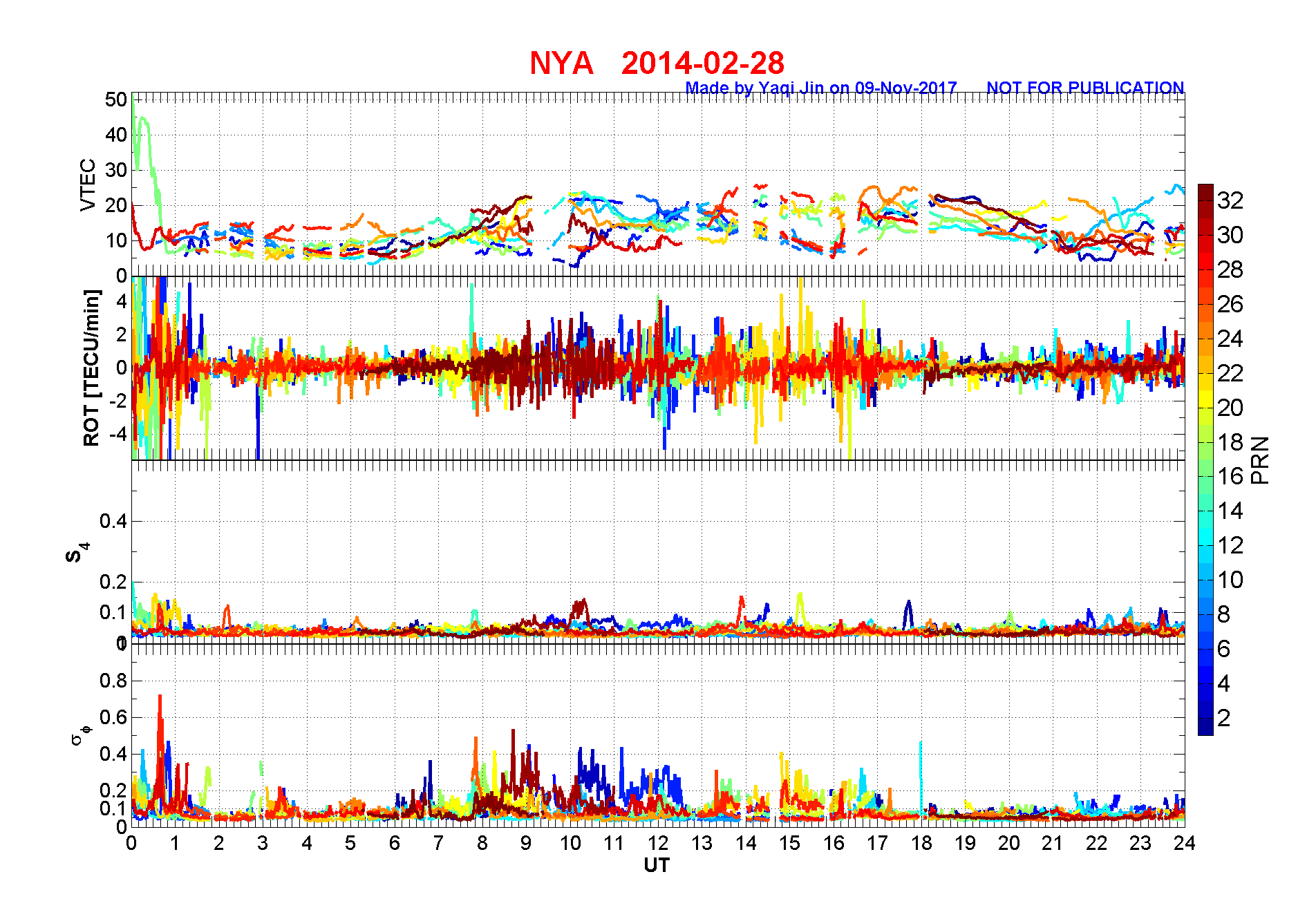Select the "ROT [TECU/min]" y-axis label

pos(91,368)
